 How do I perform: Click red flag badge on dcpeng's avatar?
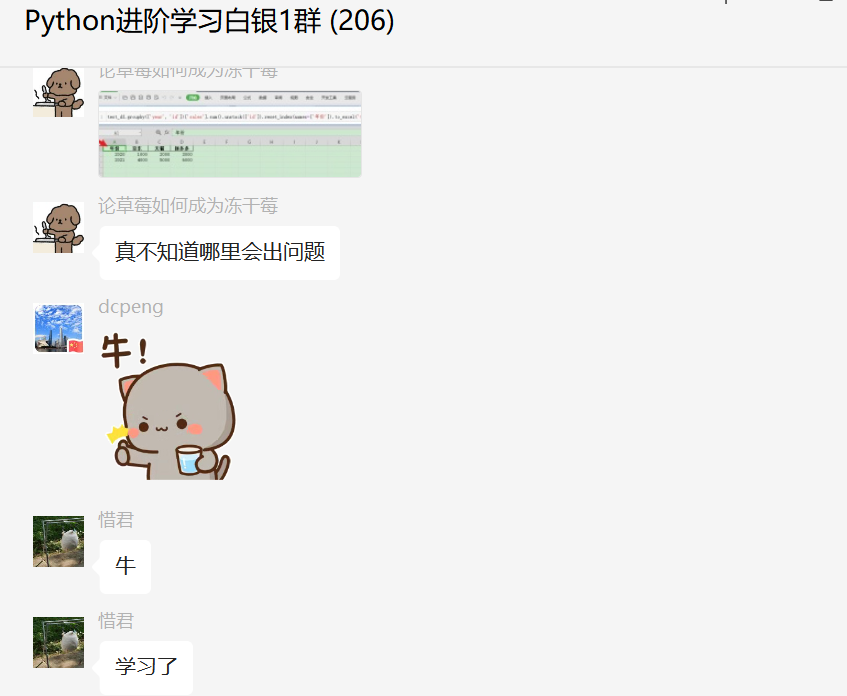[x=76, y=346]
